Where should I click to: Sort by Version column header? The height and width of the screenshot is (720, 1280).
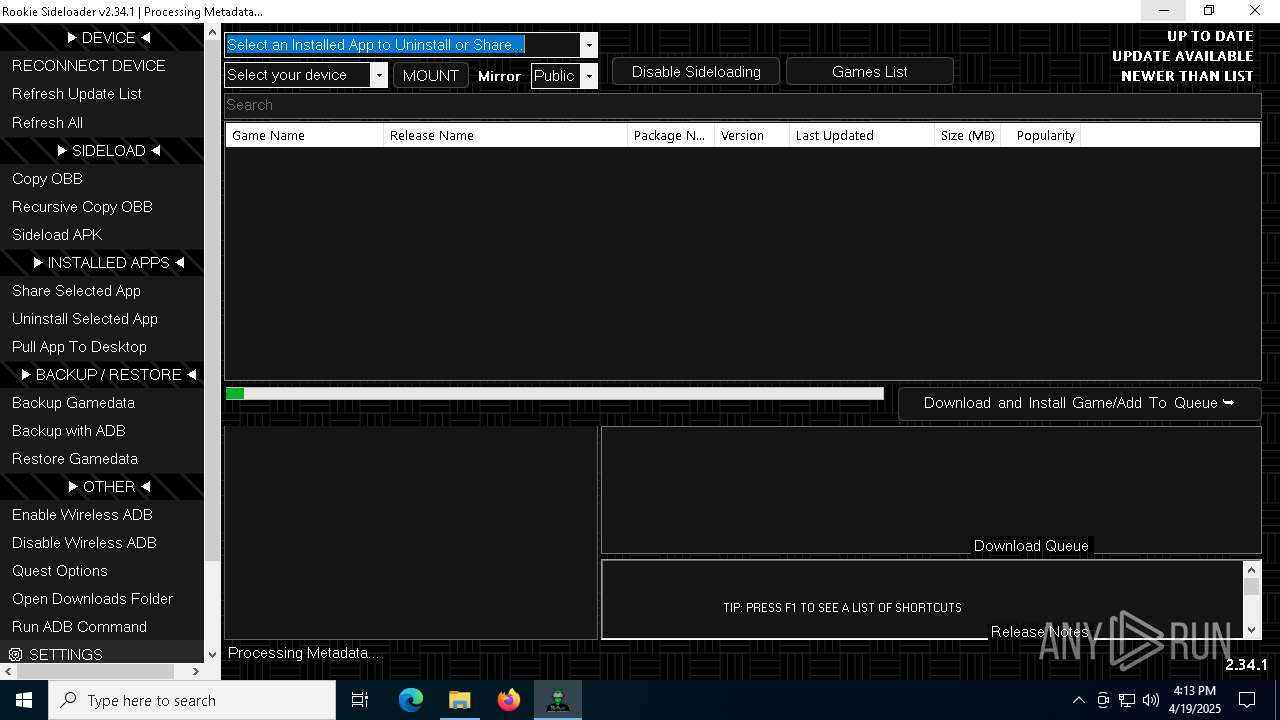pos(752,135)
